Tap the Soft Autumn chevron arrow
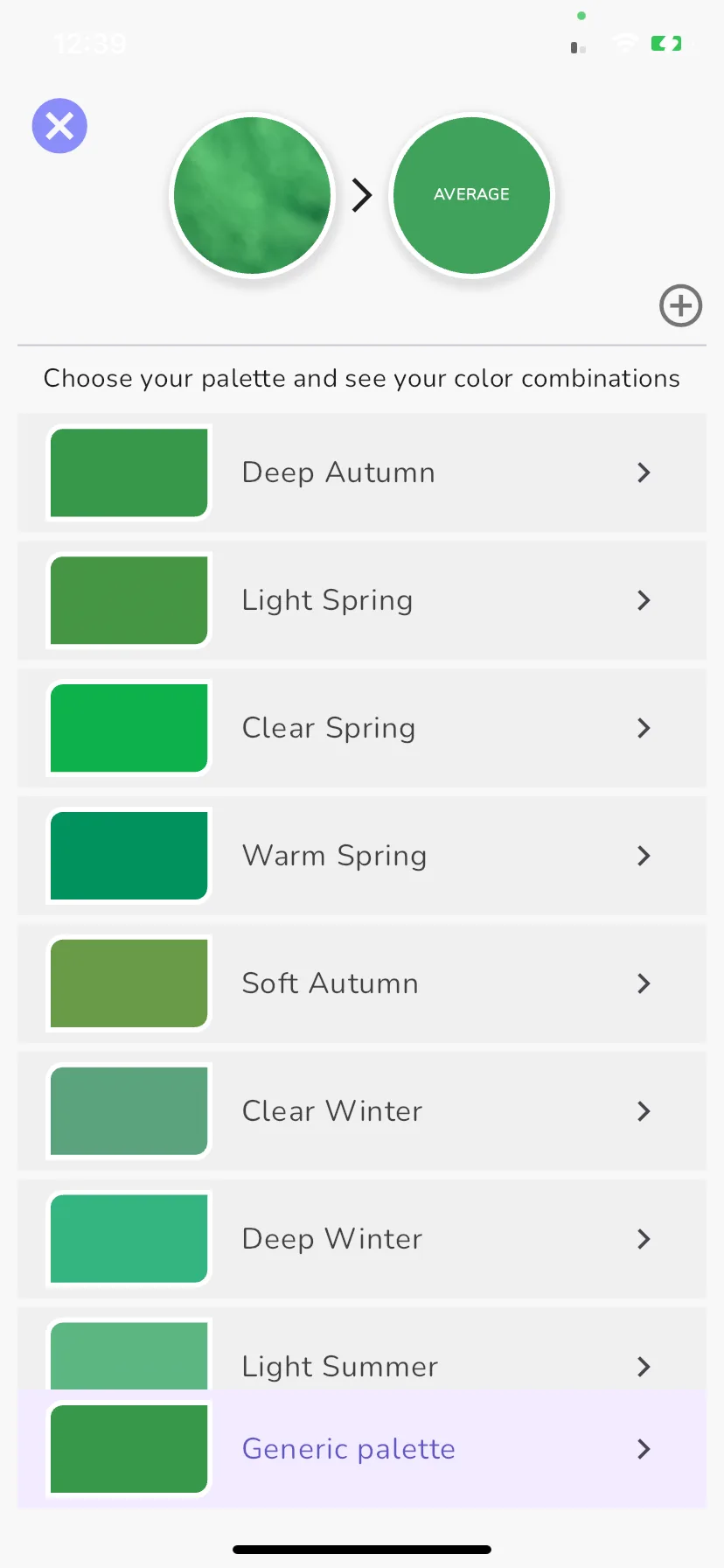This screenshot has width=724, height=1568. 644,983
